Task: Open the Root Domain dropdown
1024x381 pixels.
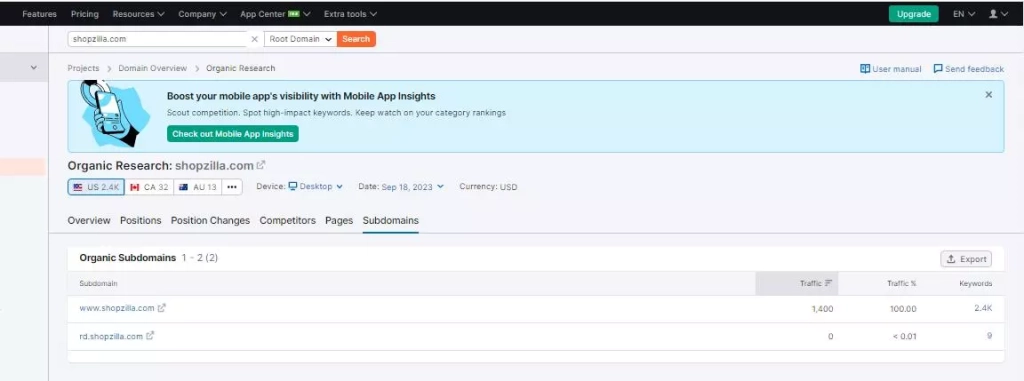Action: (301, 39)
